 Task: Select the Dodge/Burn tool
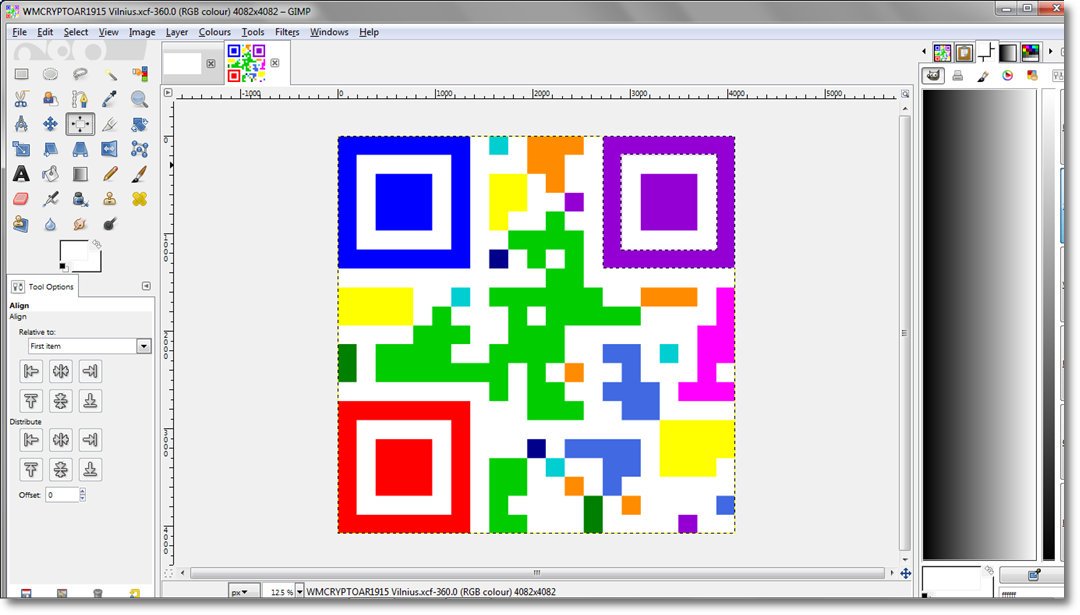[x=110, y=224]
